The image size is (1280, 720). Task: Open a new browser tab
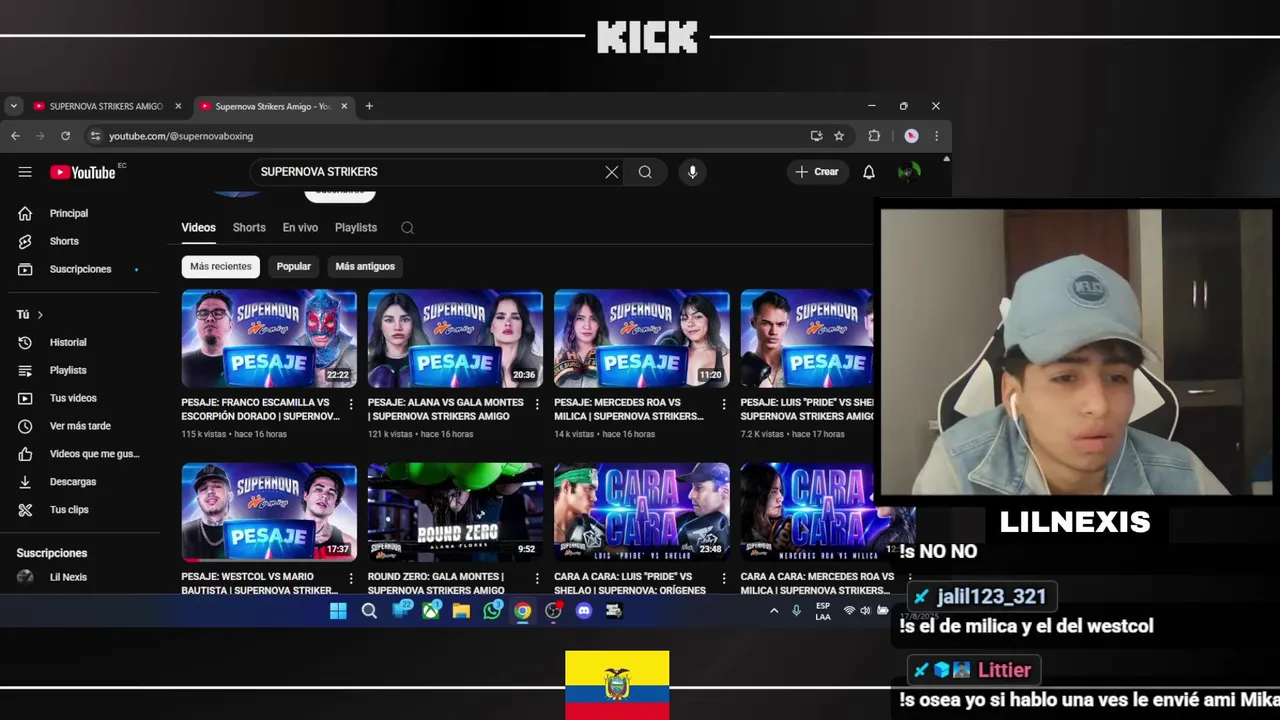[x=369, y=106]
